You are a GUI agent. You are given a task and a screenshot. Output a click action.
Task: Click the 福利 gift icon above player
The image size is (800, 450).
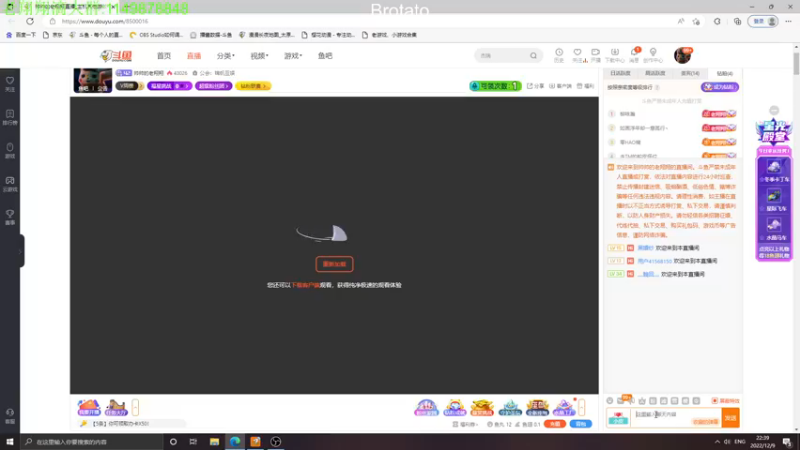[x=585, y=86]
